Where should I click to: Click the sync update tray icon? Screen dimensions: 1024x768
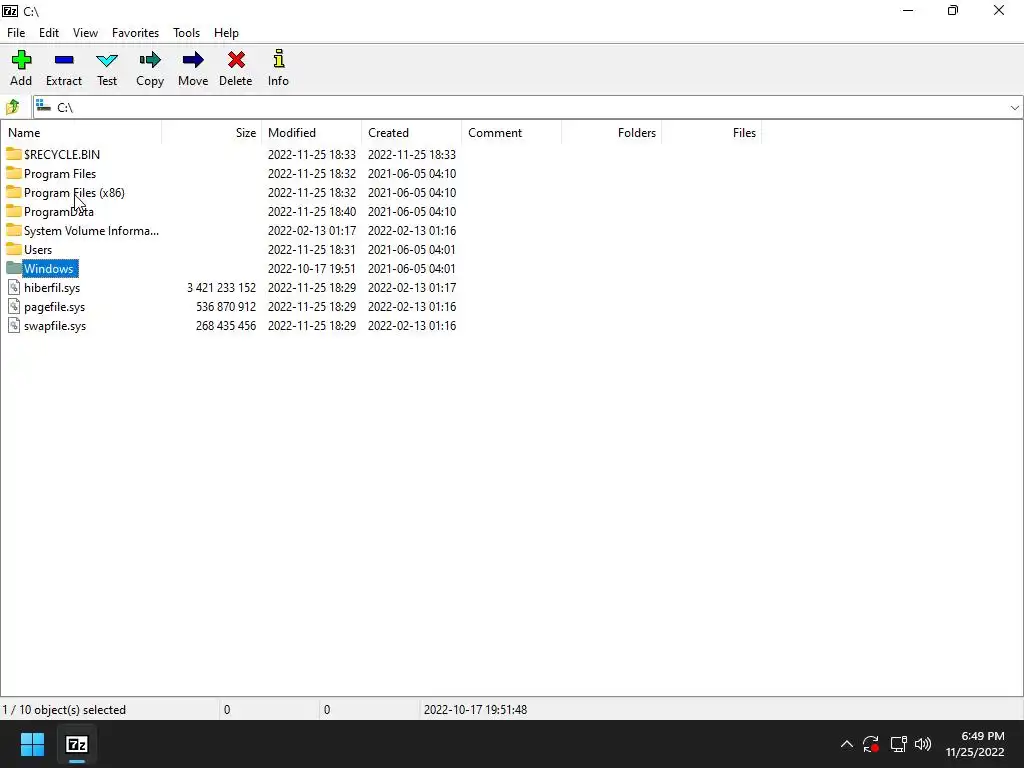point(871,744)
